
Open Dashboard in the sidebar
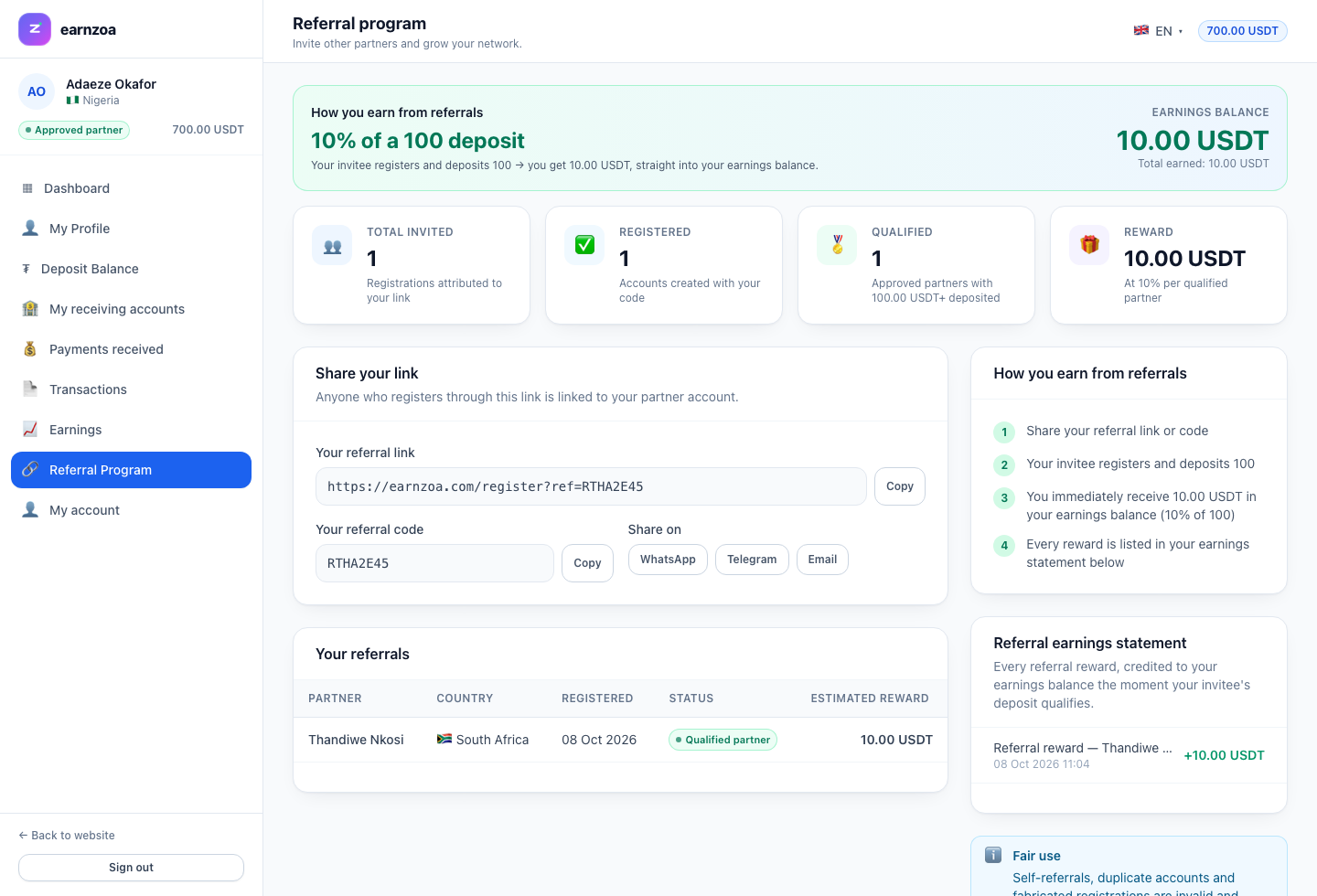(131, 188)
